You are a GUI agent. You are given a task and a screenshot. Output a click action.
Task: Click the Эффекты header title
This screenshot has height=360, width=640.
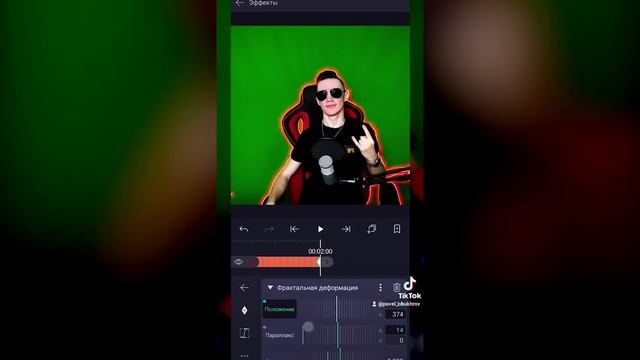(x=263, y=3)
